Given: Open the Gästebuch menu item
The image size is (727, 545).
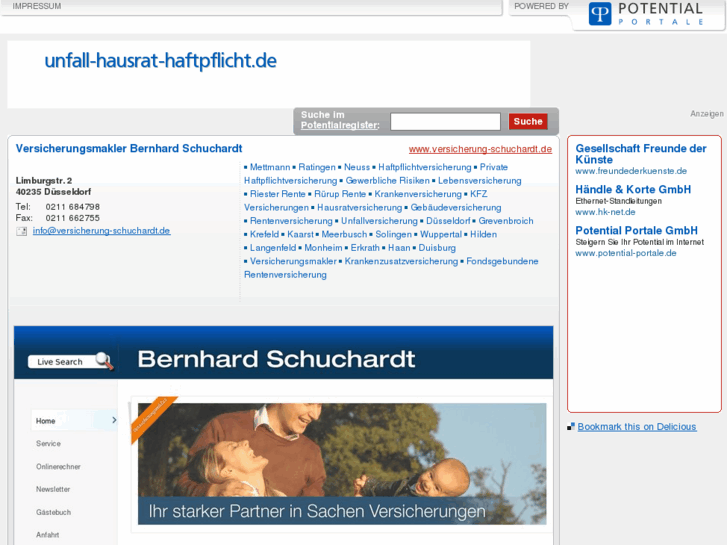Looking at the screenshot, I should tap(53, 512).
